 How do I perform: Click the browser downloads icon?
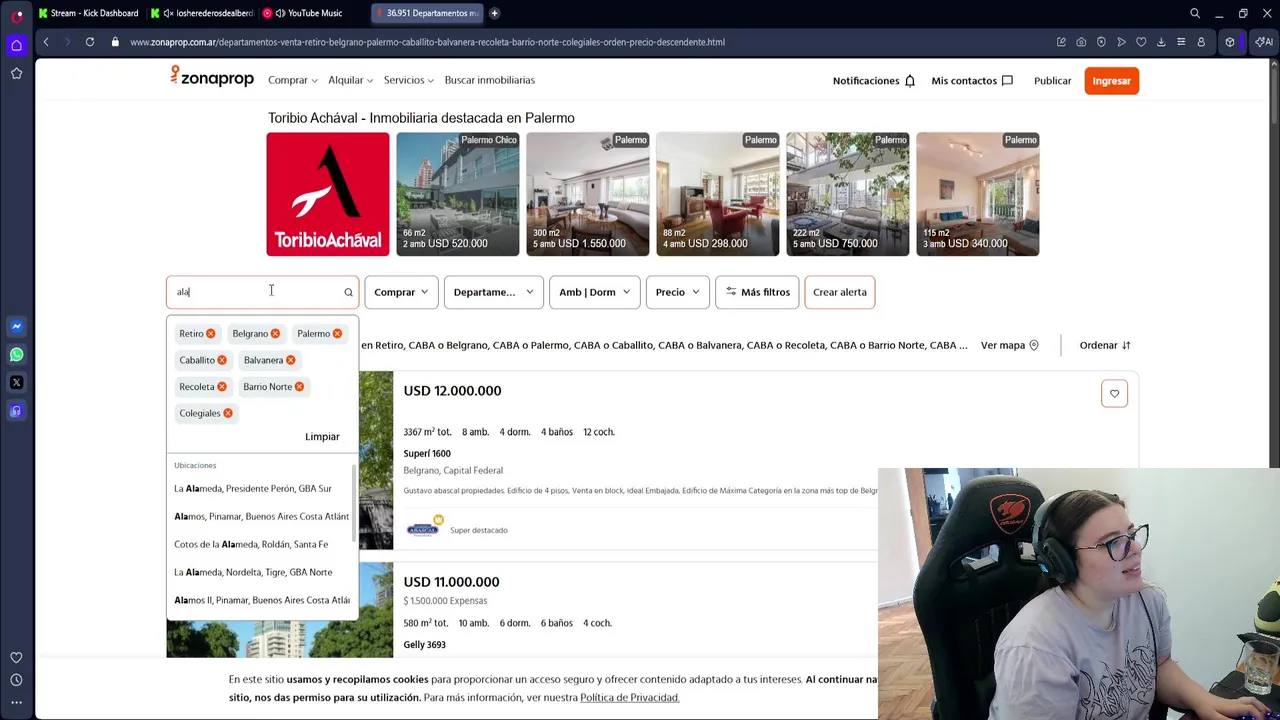click(1161, 42)
